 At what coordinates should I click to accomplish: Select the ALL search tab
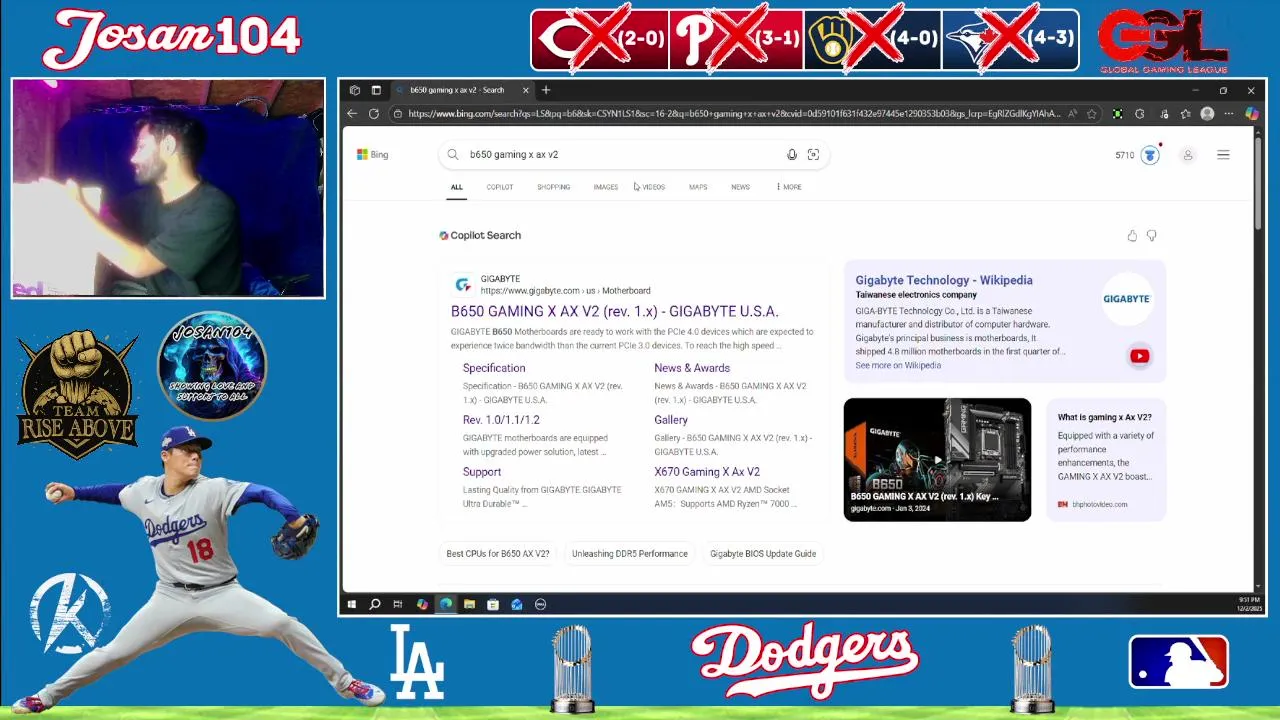456,187
